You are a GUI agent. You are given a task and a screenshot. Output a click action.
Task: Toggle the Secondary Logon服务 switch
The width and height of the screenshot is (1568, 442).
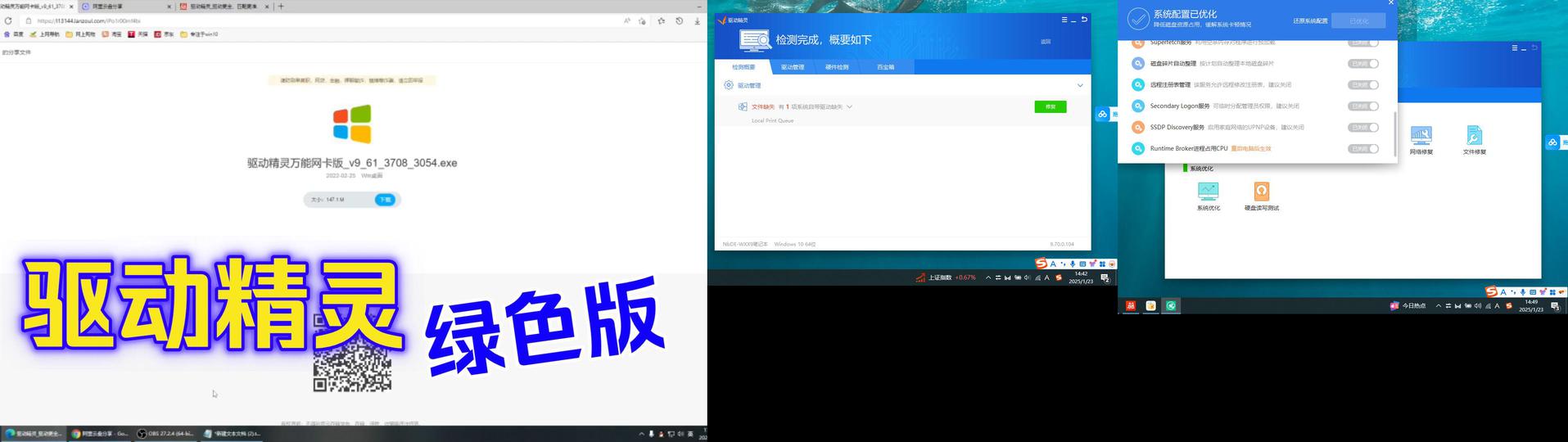pyautogui.click(x=1363, y=106)
